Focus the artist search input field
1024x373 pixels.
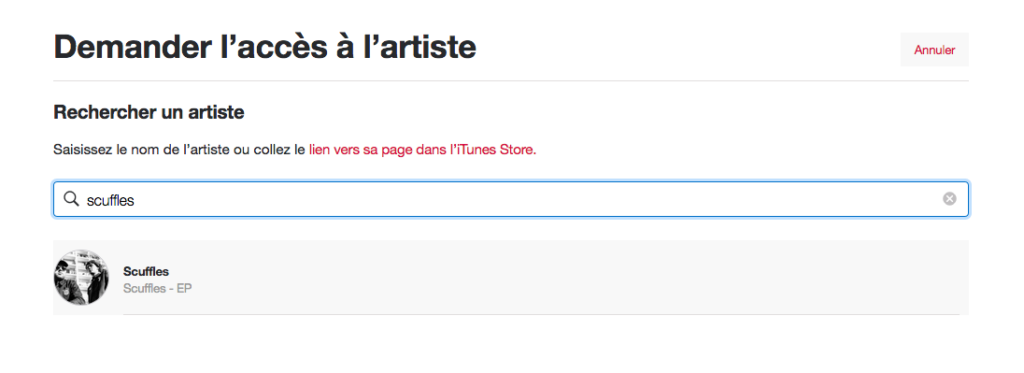coord(511,199)
